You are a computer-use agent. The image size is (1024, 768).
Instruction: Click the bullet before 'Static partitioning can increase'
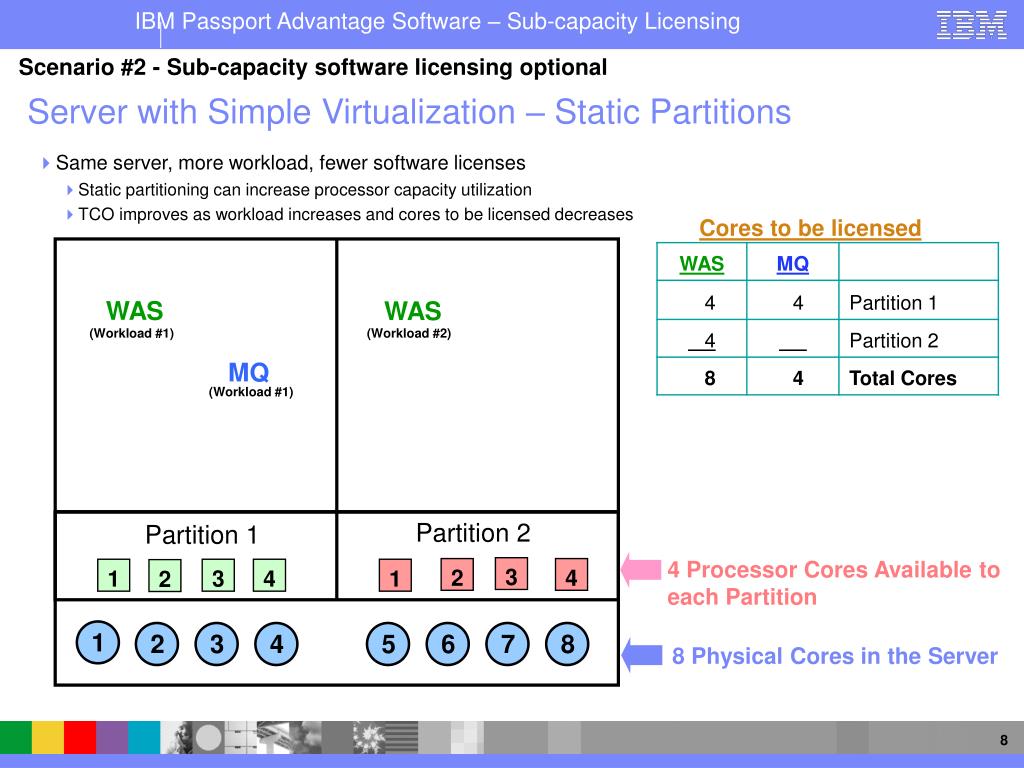69,190
